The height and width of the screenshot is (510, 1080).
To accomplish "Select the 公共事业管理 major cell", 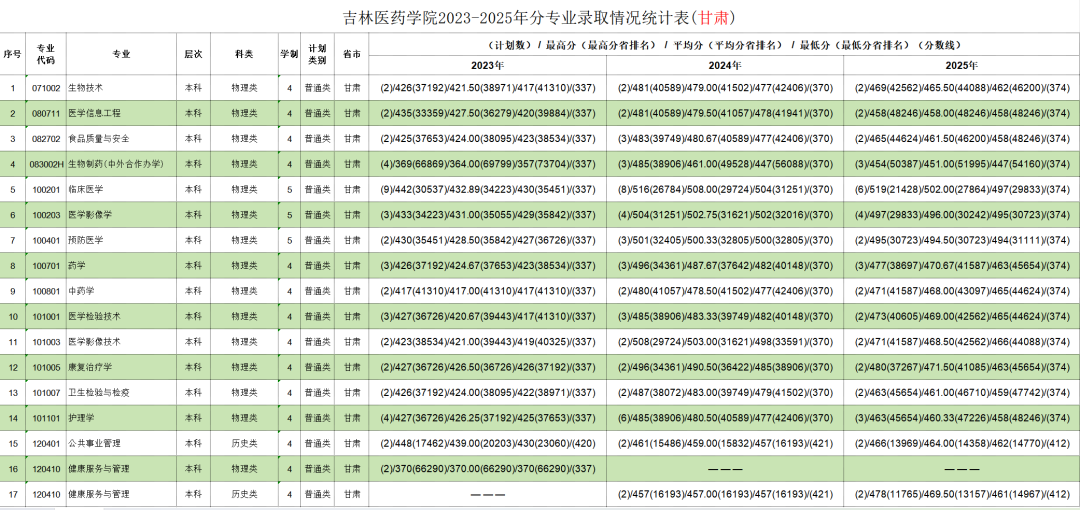I will 122,443.
